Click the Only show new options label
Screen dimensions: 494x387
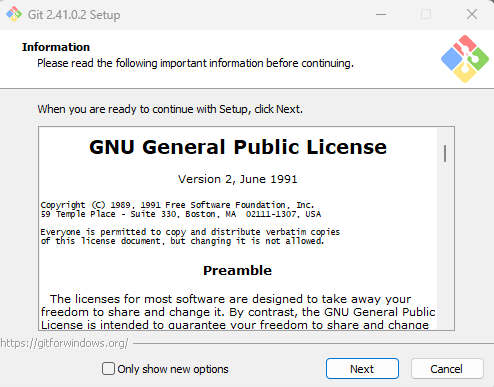click(x=173, y=369)
